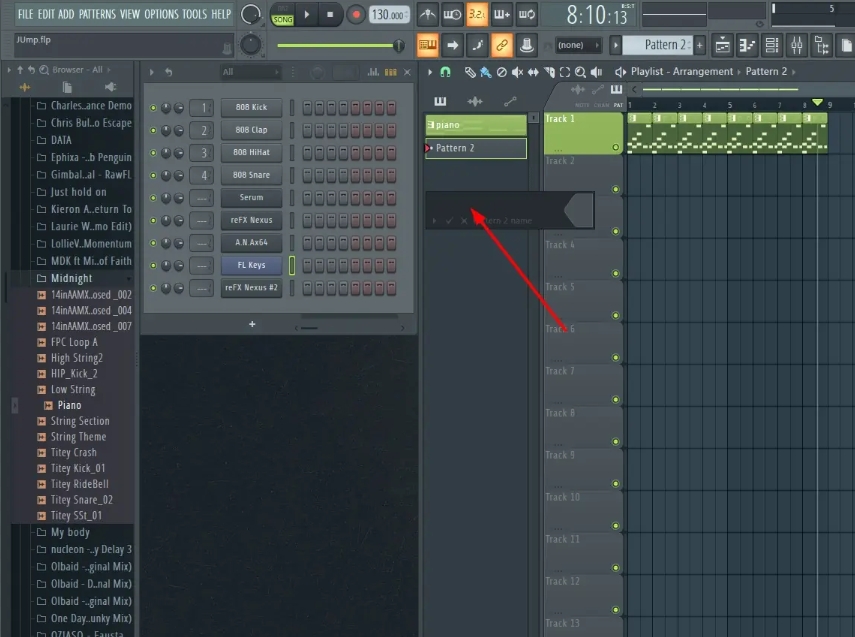855x637 pixels.
Task: Select the Zoom tool in the playlist toolbar
Action: (580, 71)
